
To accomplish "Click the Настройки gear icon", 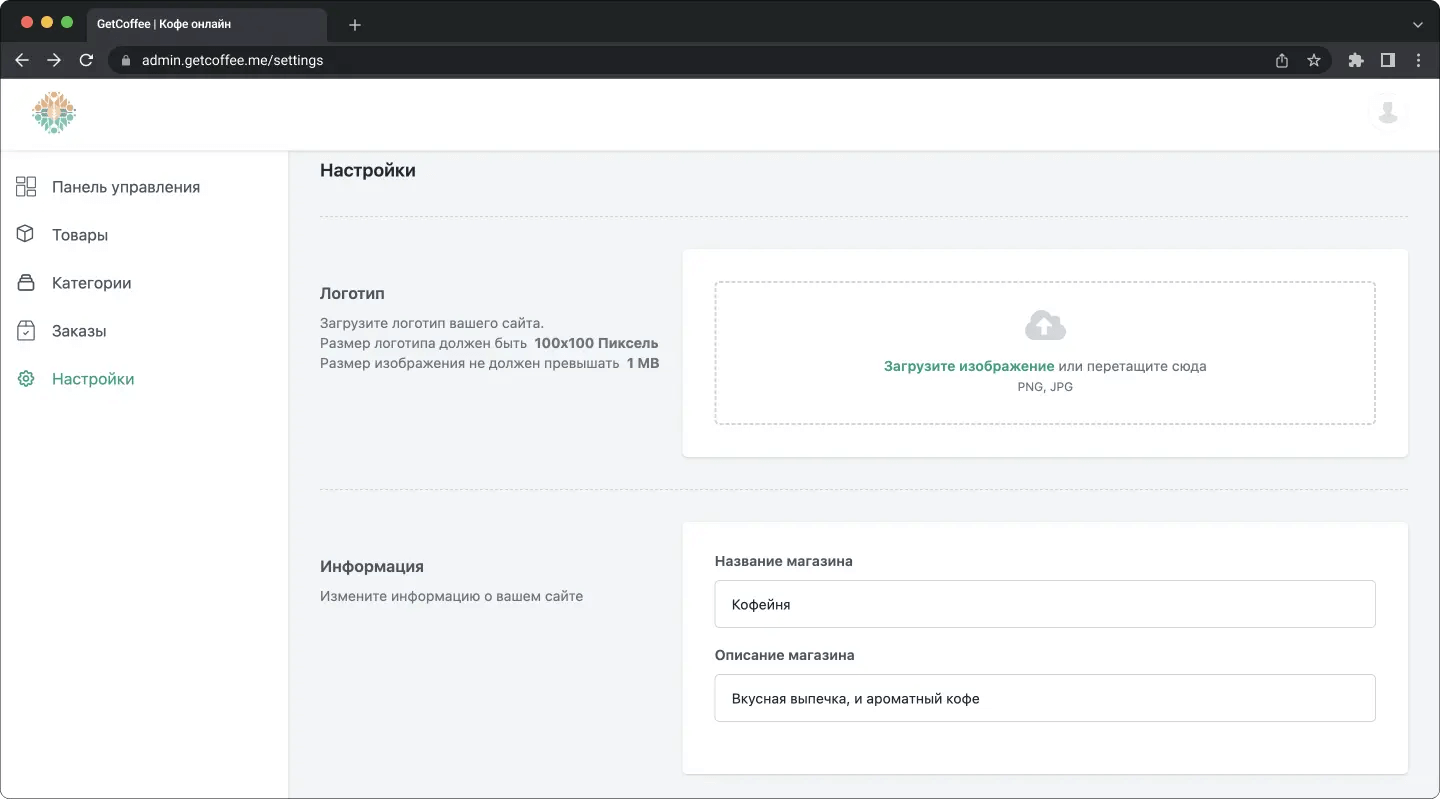I will 26,379.
